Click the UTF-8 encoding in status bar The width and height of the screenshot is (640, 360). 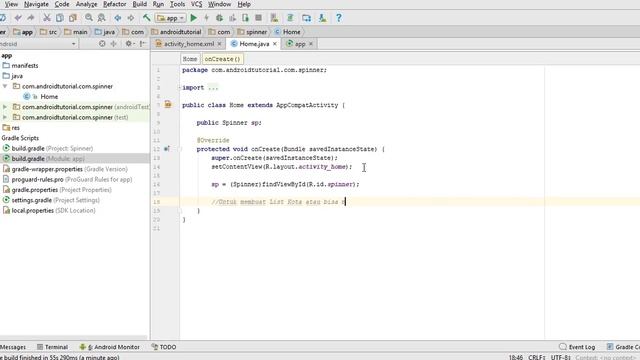click(561, 357)
